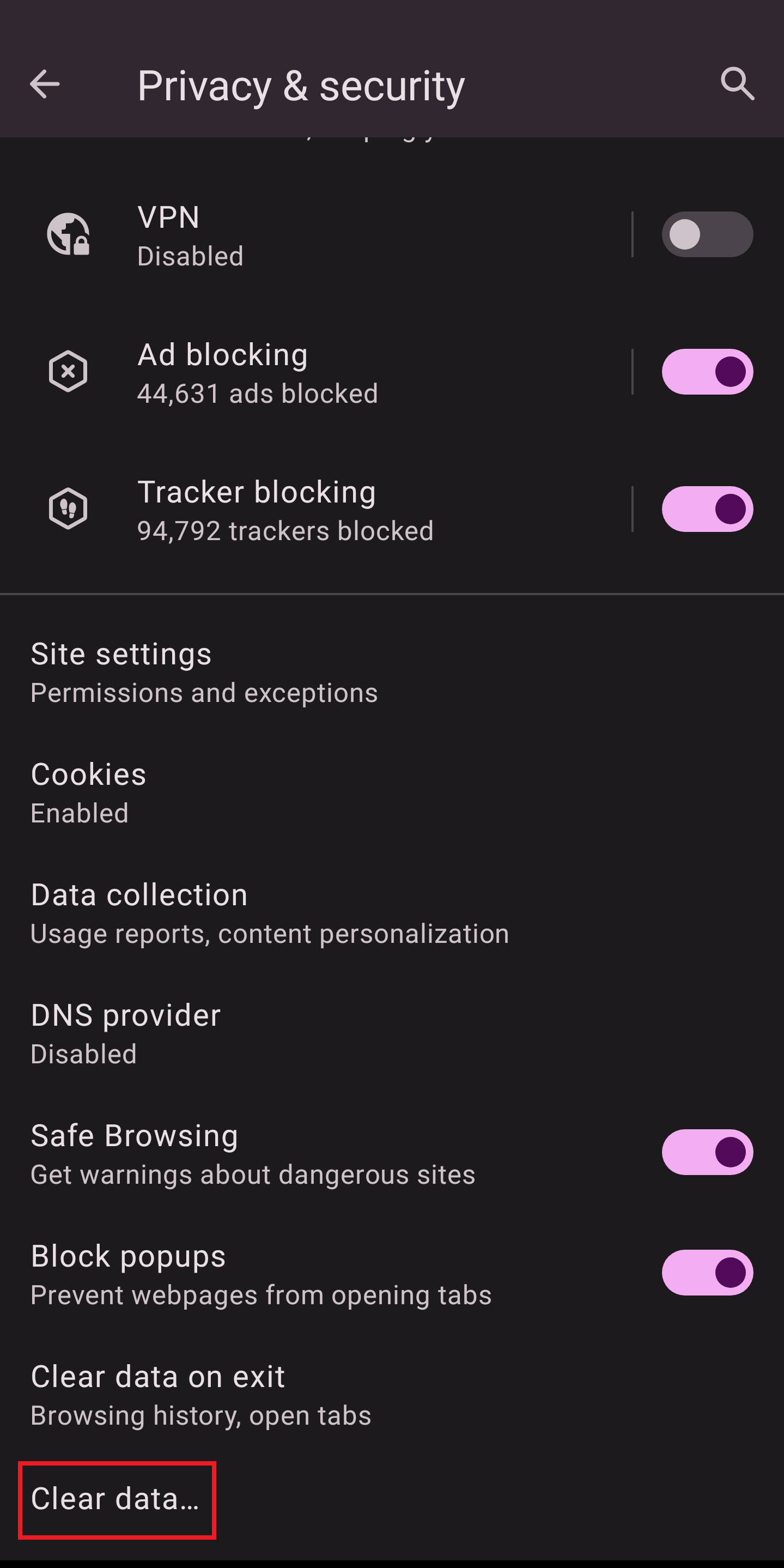Open the Cookies setting
This screenshot has width=784, height=1568.
coord(89,792)
